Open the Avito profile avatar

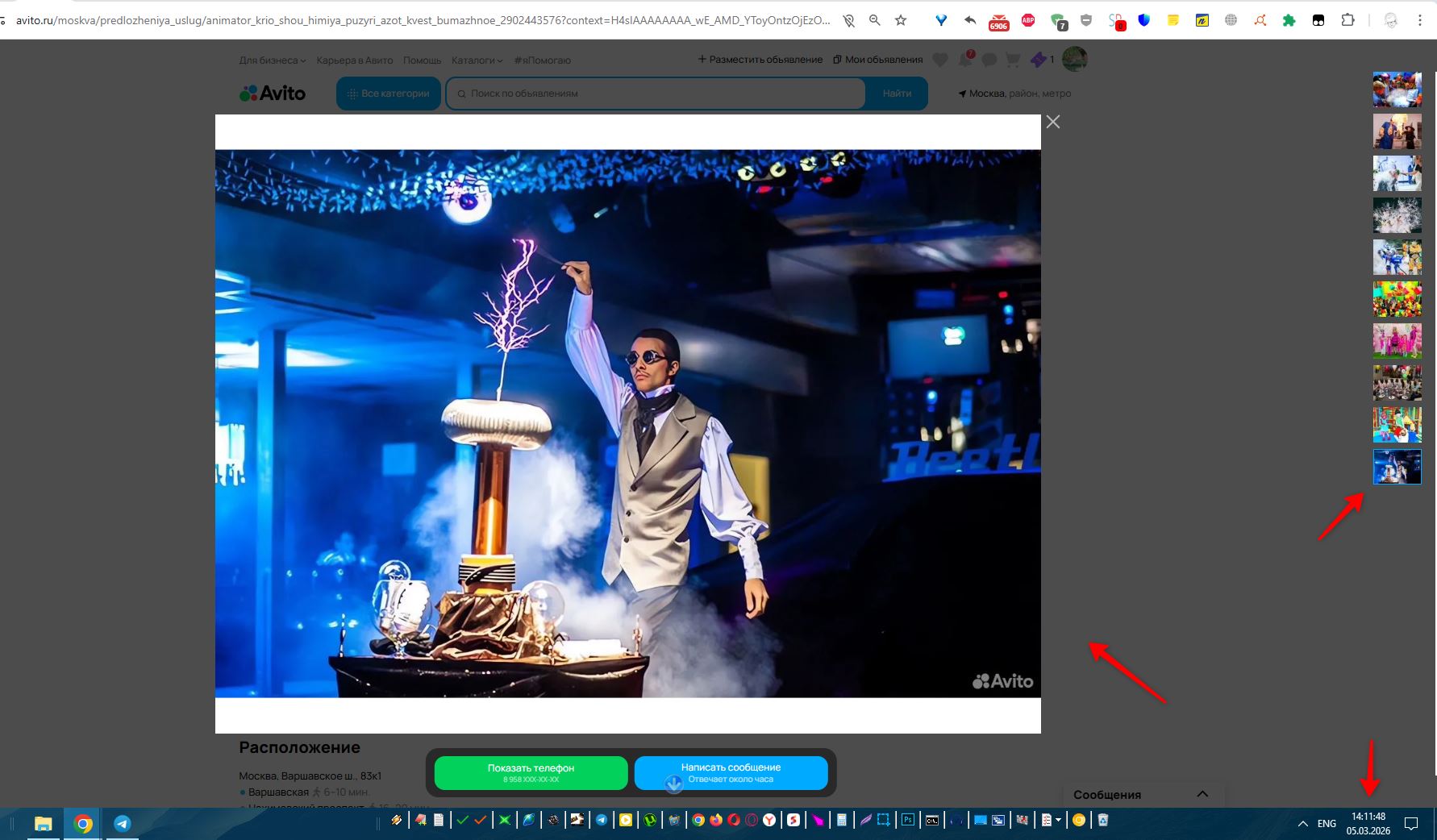pyautogui.click(x=1075, y=59)
